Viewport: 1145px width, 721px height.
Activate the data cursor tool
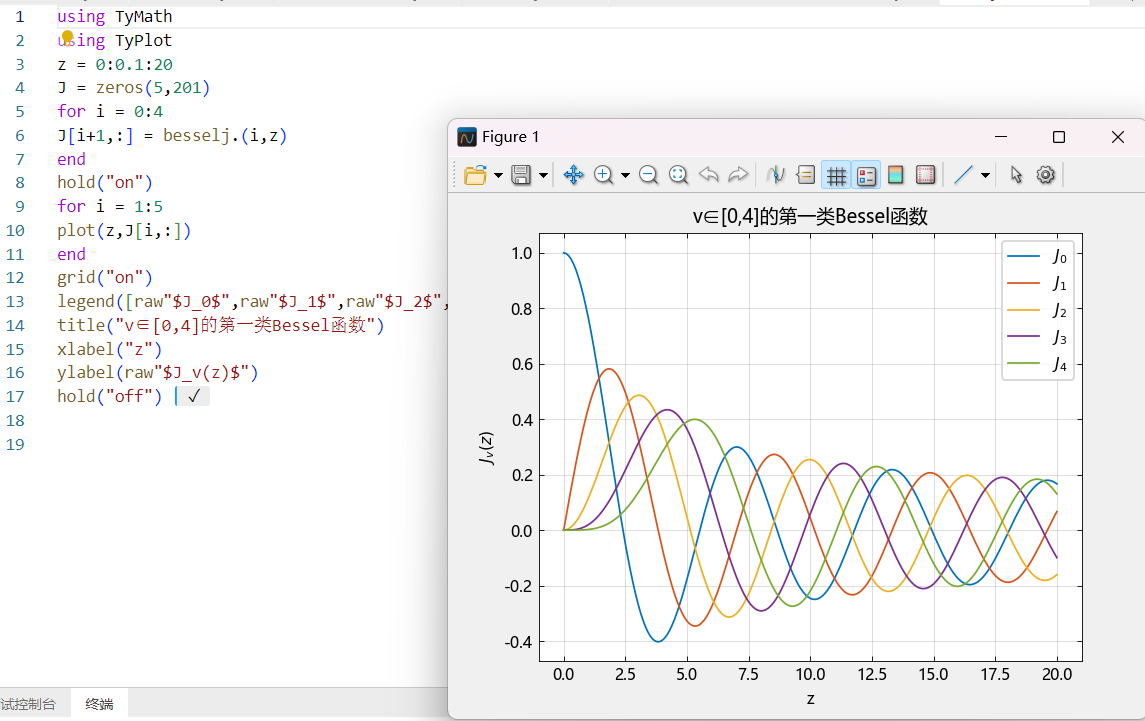[x=776, y=175]
